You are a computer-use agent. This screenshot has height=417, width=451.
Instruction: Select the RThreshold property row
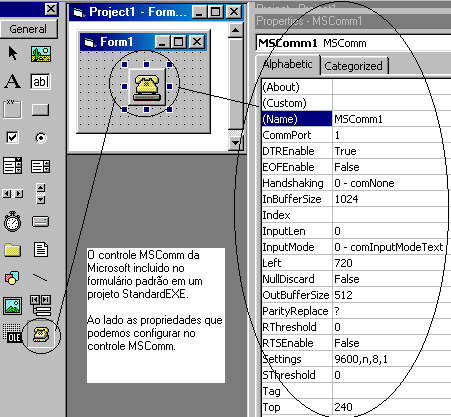(356, 327)
